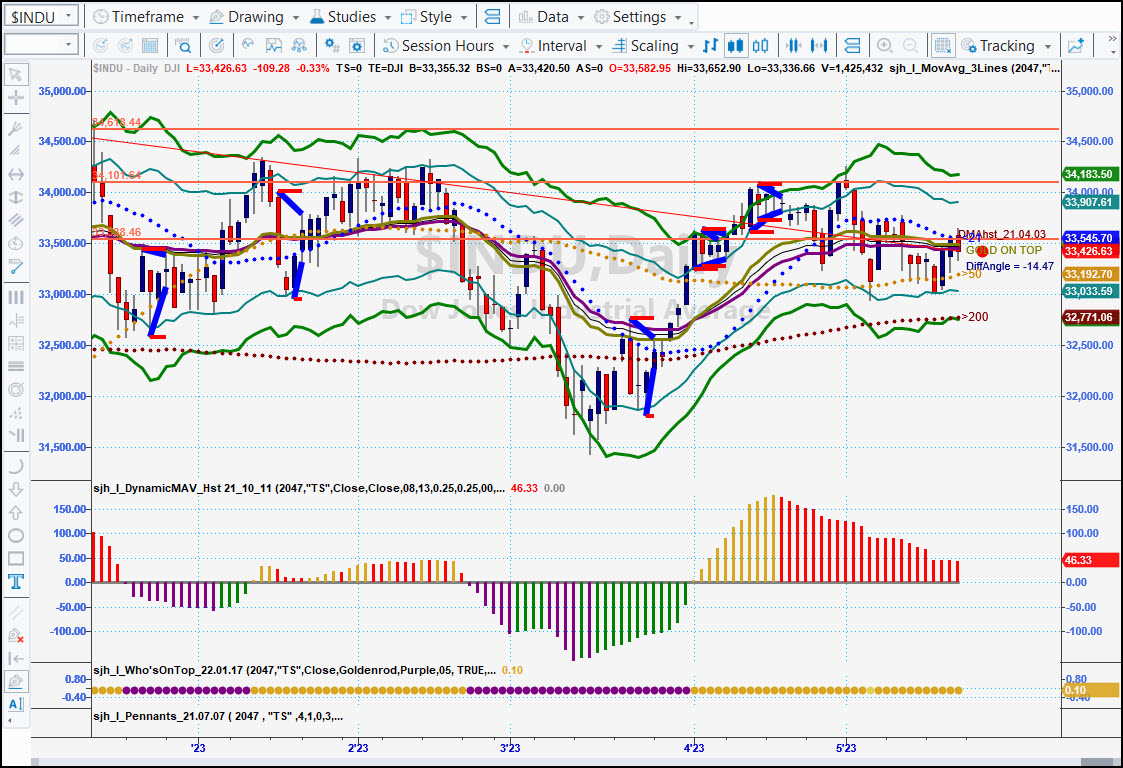Toggle the drawing pen mode at sidebar bottom
The image size is (1123, 768).
tap(16, 681)
